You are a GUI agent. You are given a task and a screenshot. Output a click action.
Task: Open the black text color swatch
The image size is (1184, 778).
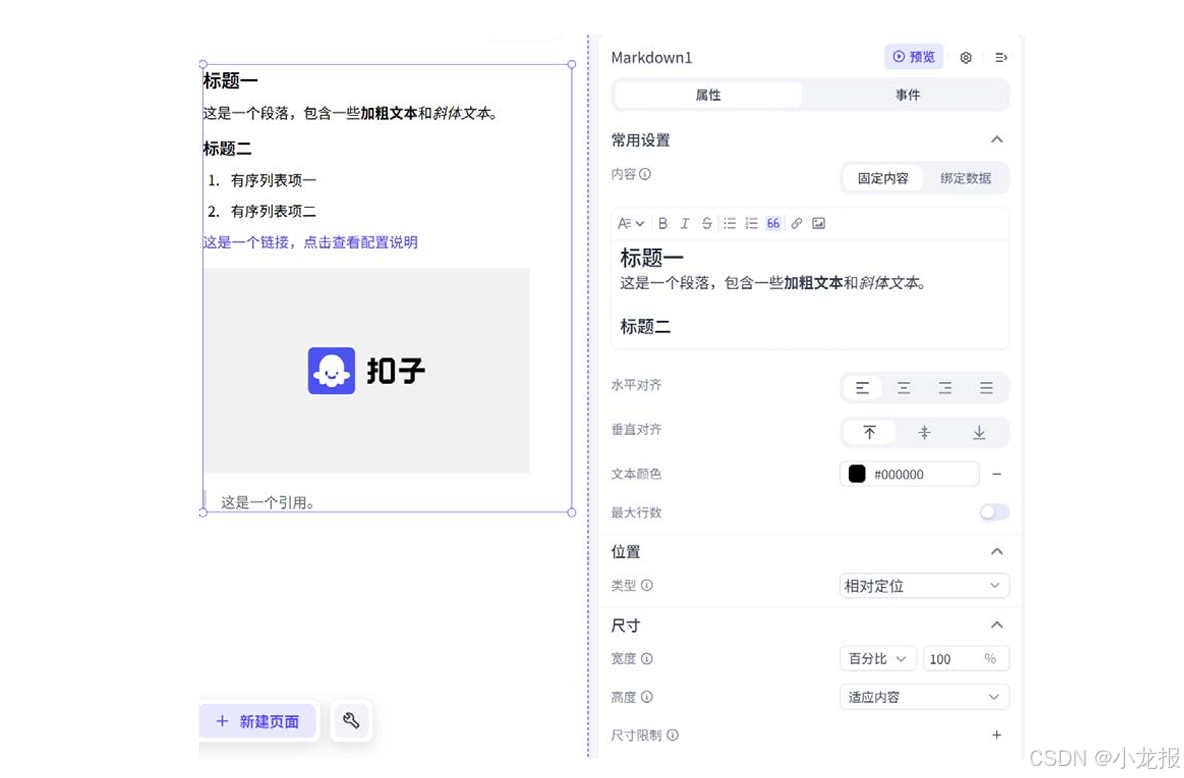click(856, 474)
